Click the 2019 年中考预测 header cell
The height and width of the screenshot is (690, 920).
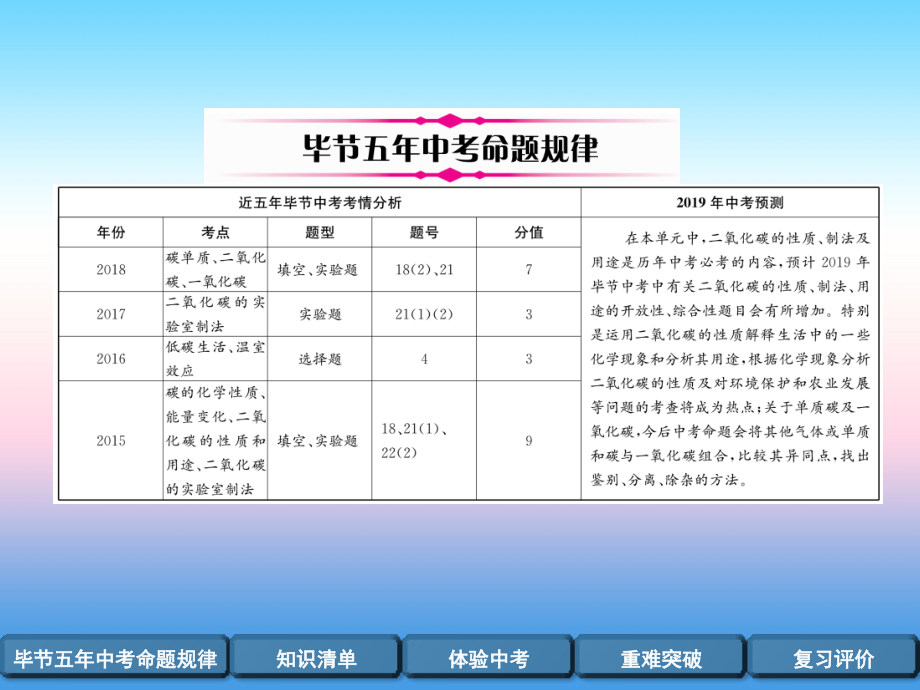730,202
